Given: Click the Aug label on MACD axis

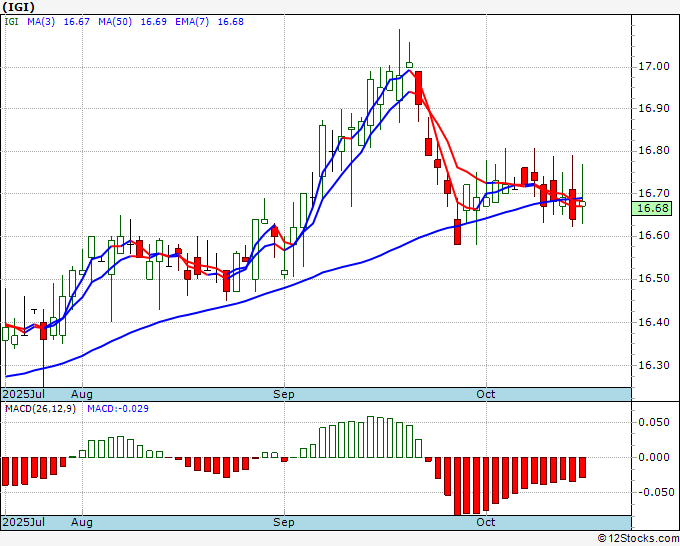Looking at the screenshot, I should [82, 522].
